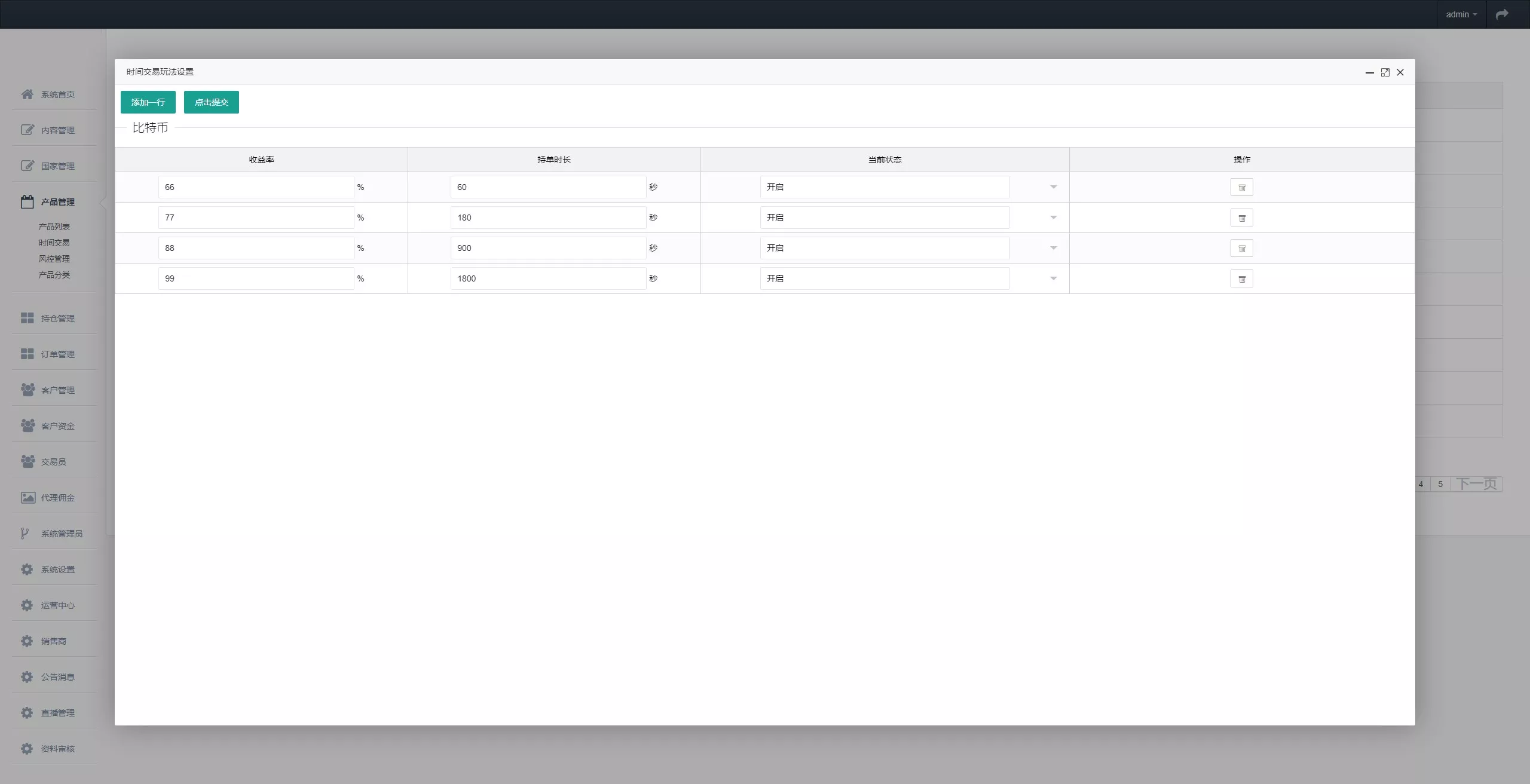
Task: Click the 添加一行 button
Action: (x=148, y=102)
